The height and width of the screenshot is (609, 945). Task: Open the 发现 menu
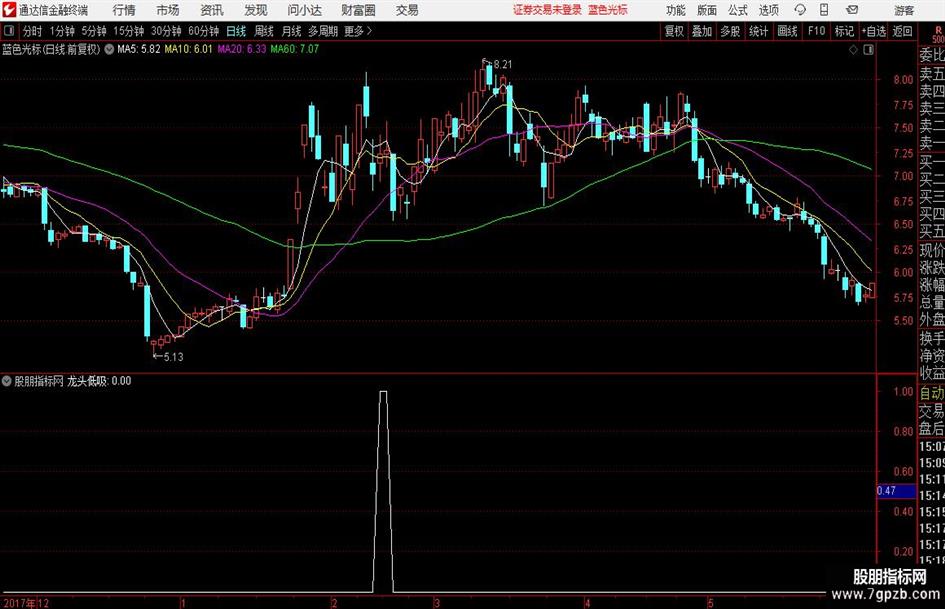256,10
